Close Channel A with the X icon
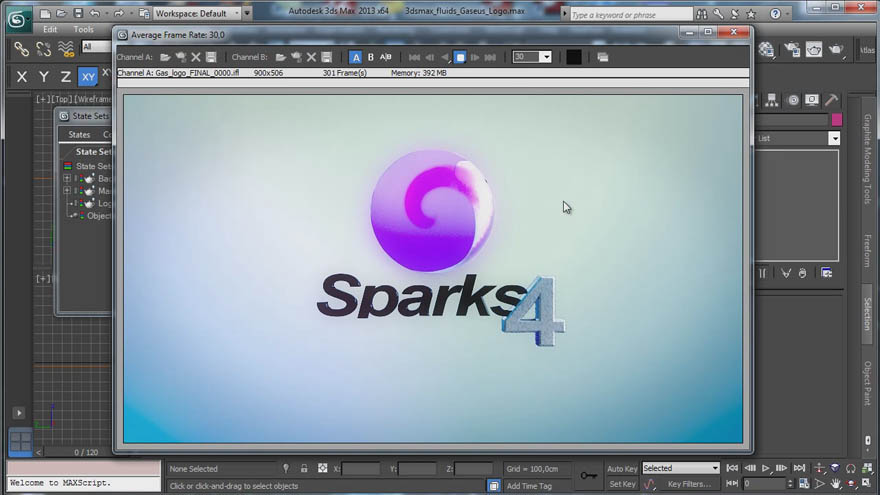 tap(196, 57)
